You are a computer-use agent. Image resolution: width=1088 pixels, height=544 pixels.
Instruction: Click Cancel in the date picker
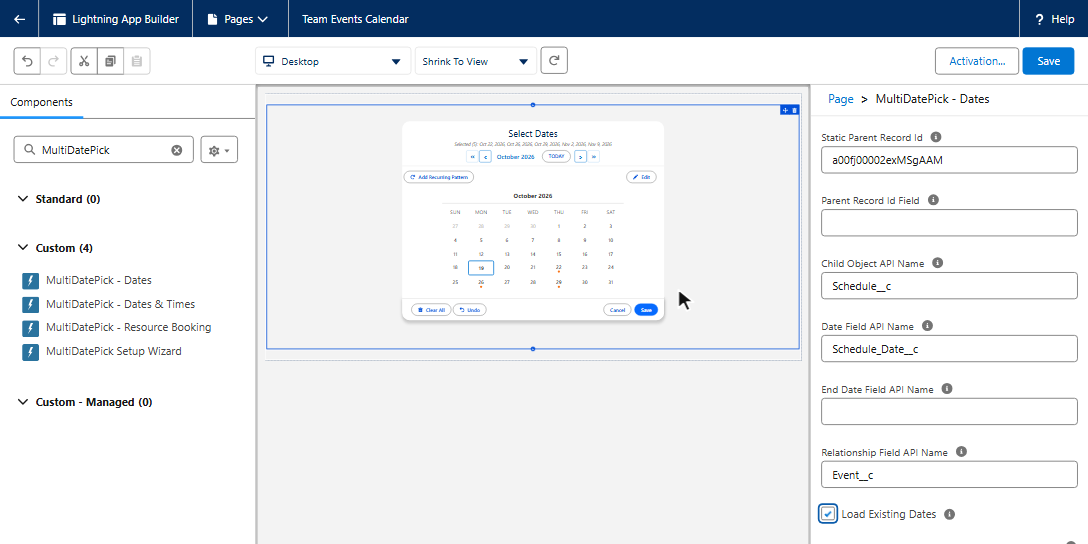coord(617,309)
